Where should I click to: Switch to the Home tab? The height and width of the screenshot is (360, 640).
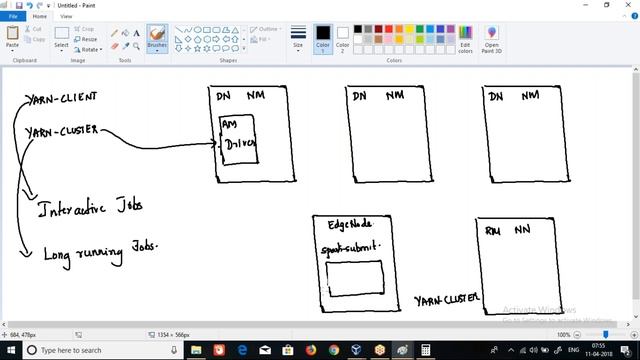[40, 16]
